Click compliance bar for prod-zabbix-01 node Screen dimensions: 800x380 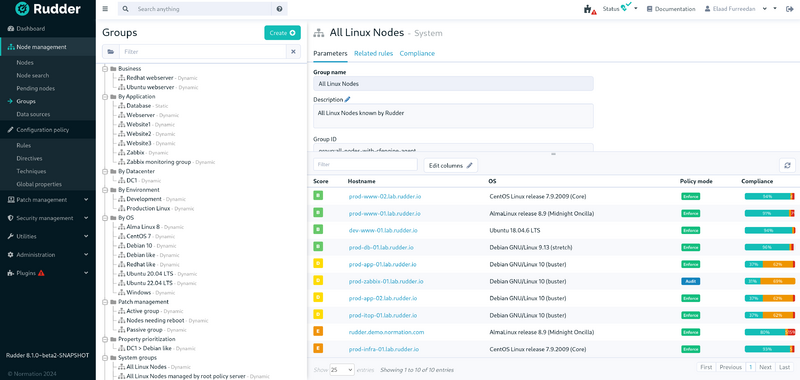coord(769,281)
